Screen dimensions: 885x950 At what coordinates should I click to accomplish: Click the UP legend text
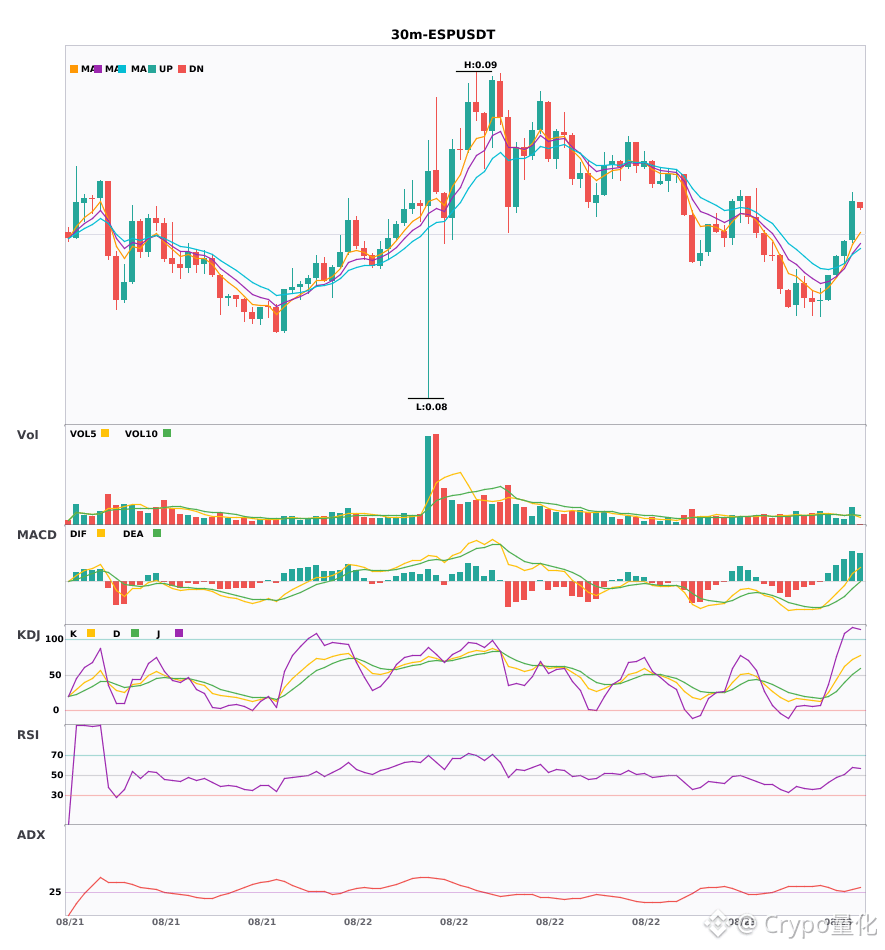[166, 69]
